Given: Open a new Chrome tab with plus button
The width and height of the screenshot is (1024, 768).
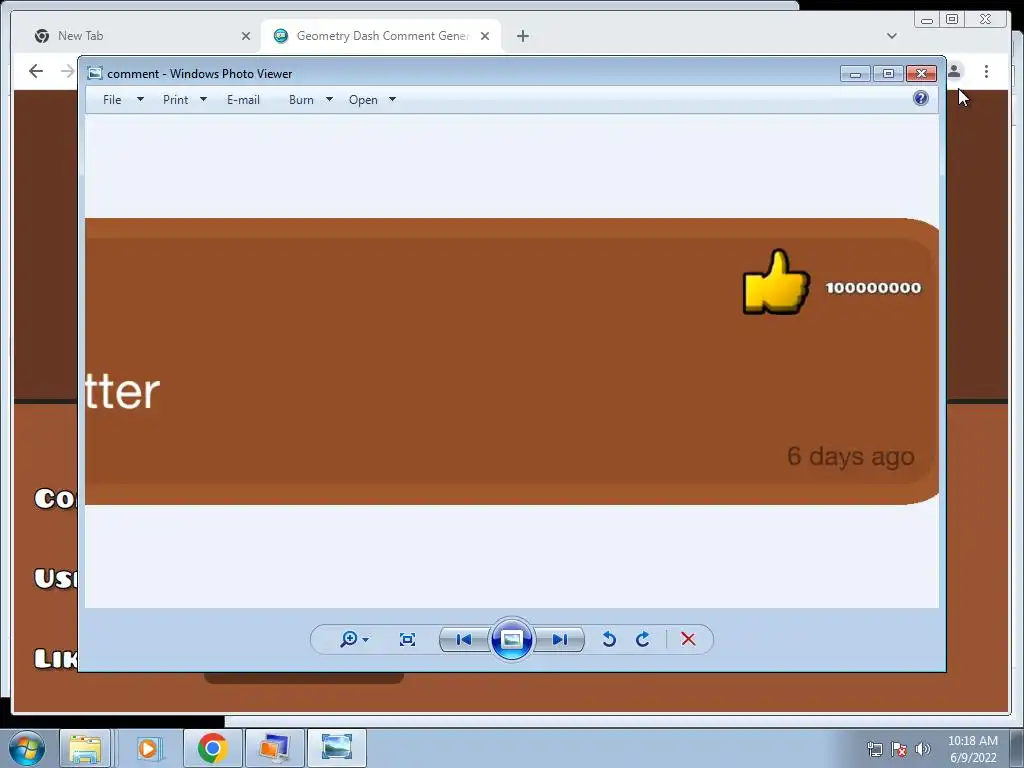Looking at the screenshot, I should [x=523, y=36].
